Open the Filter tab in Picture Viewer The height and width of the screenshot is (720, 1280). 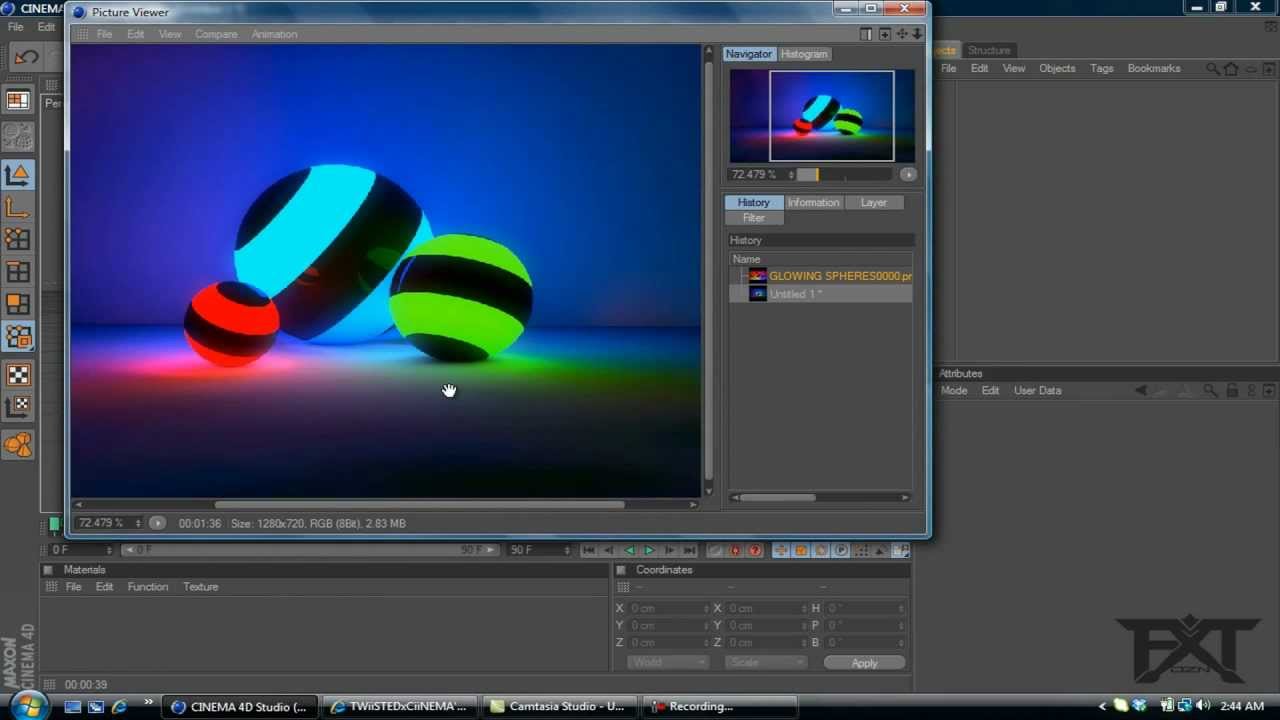[x=754, y=218]
